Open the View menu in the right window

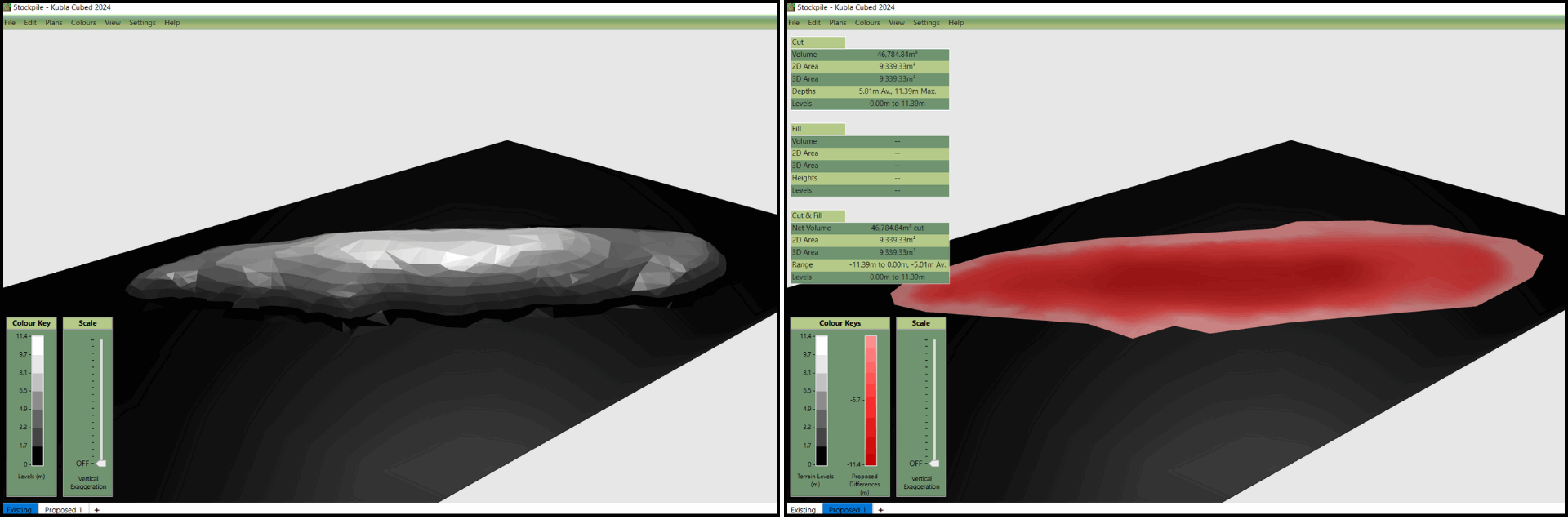click(897, 23)
